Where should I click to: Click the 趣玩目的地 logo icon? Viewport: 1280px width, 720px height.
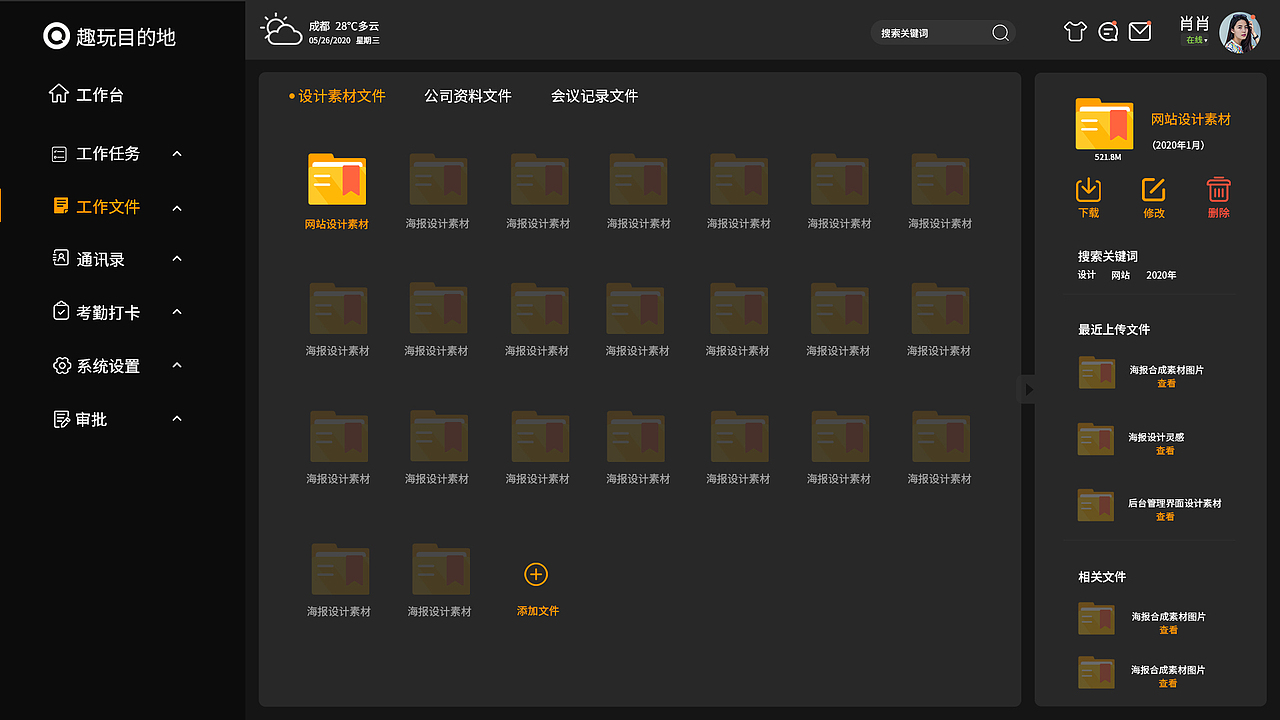tap(57, 36)
